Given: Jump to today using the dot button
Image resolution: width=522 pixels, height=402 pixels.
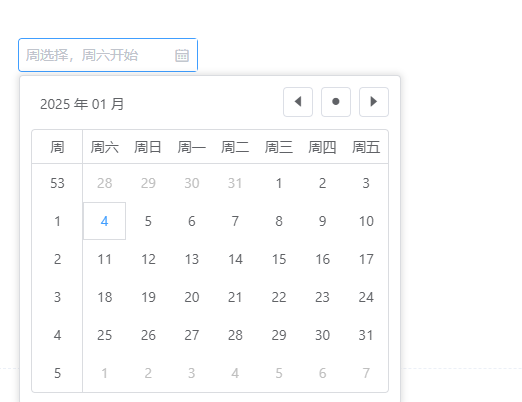Looking at the screenshot, I should [x=336, y=102].
